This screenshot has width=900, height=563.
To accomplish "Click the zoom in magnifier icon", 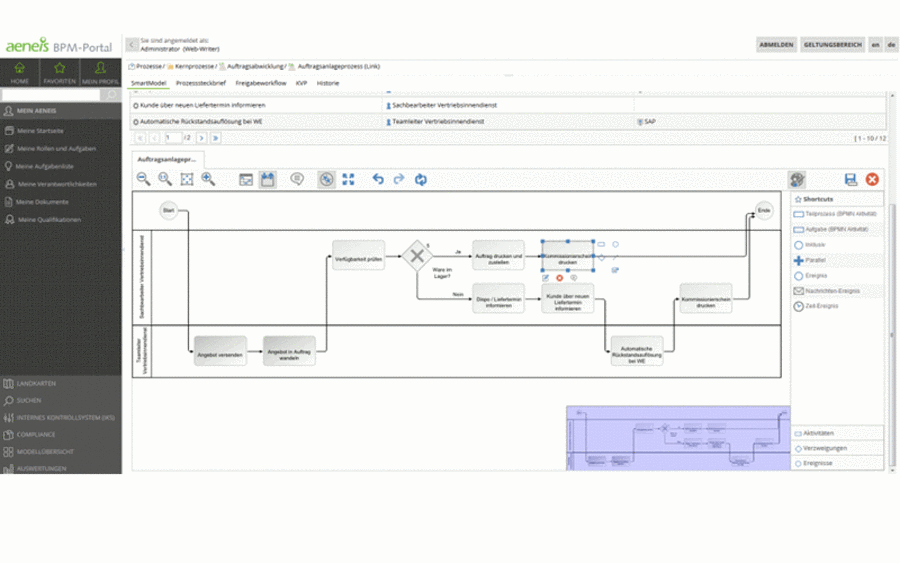I will [208, 179].
